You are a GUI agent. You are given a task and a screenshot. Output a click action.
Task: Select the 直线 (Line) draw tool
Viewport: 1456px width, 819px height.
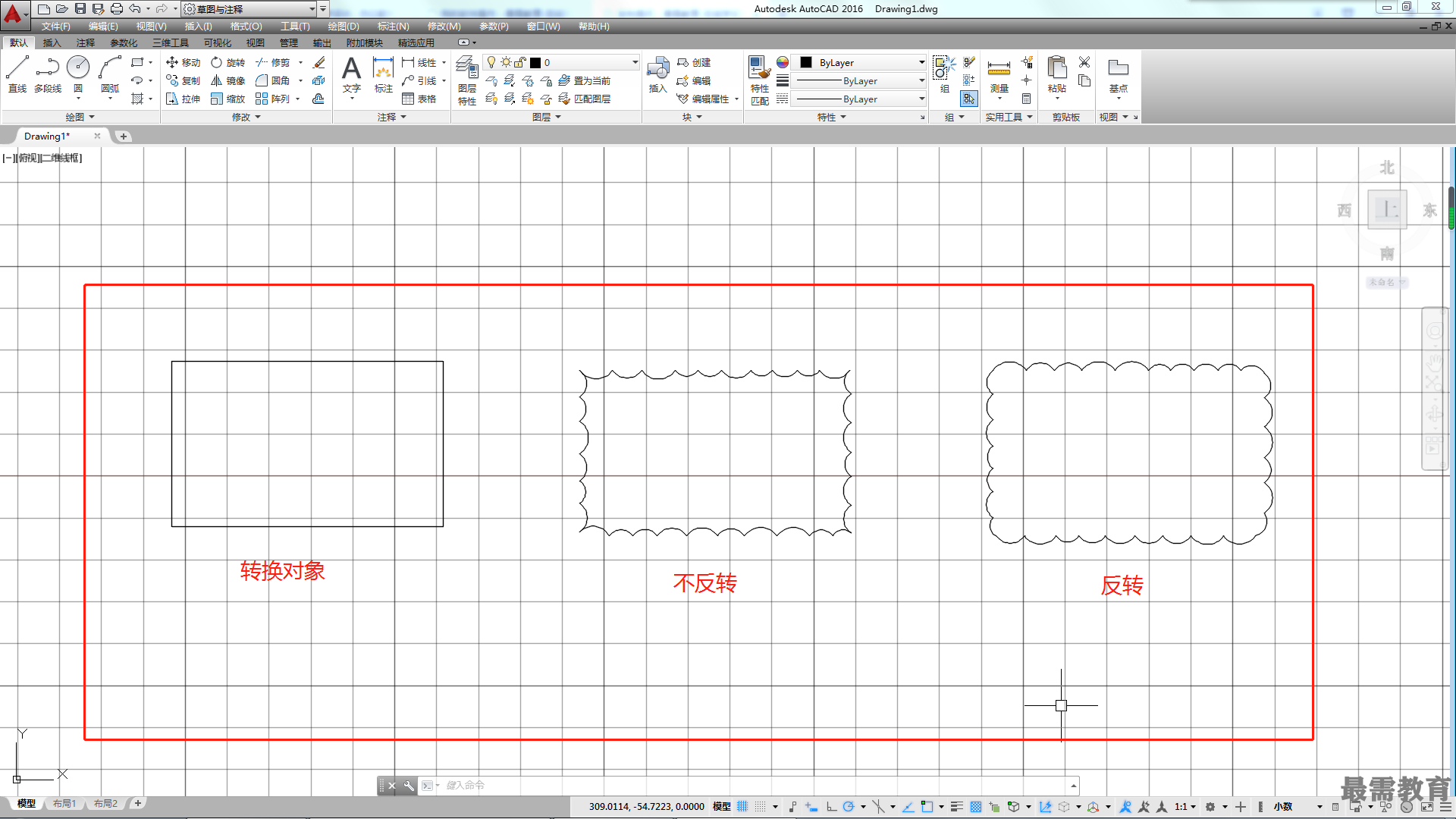pyautogui.click(x=17, y=74)
